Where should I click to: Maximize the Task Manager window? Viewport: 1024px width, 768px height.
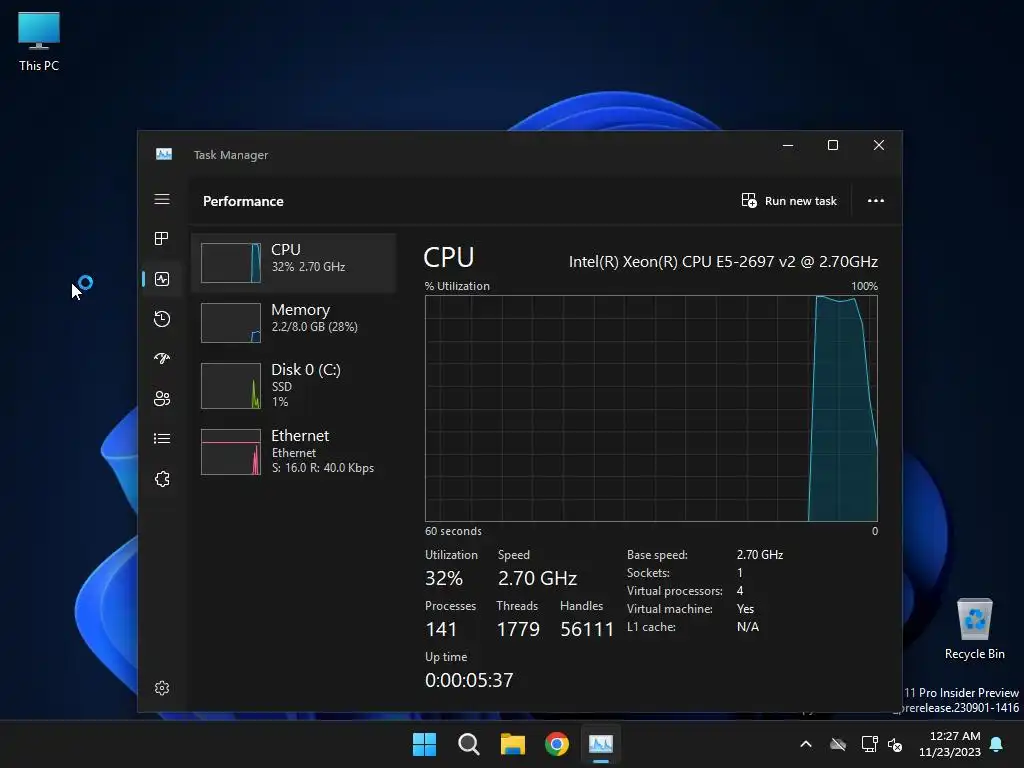click(x=833, y=145)
